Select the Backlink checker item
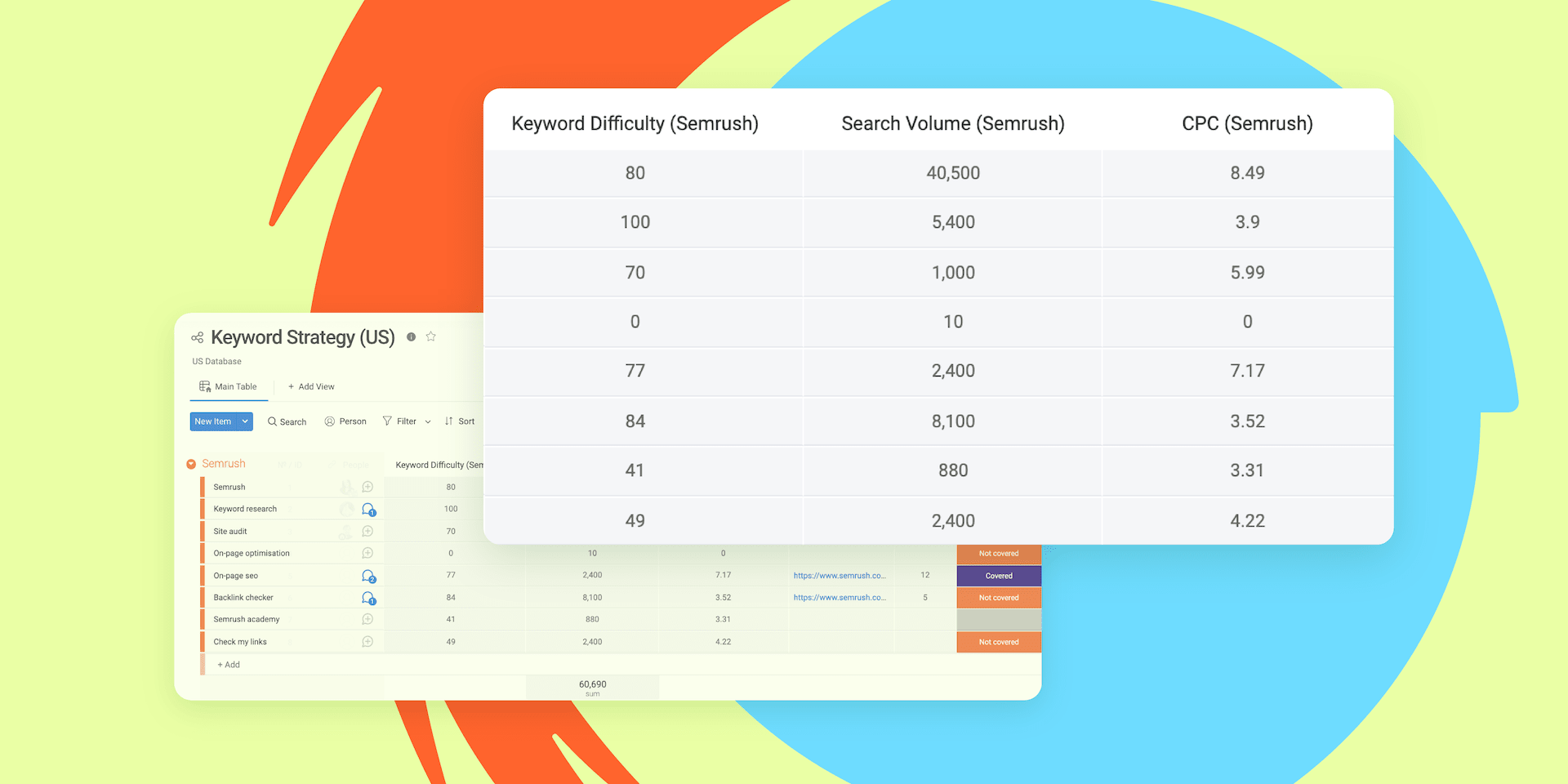The image size is (1568, 784). [243, 598]
